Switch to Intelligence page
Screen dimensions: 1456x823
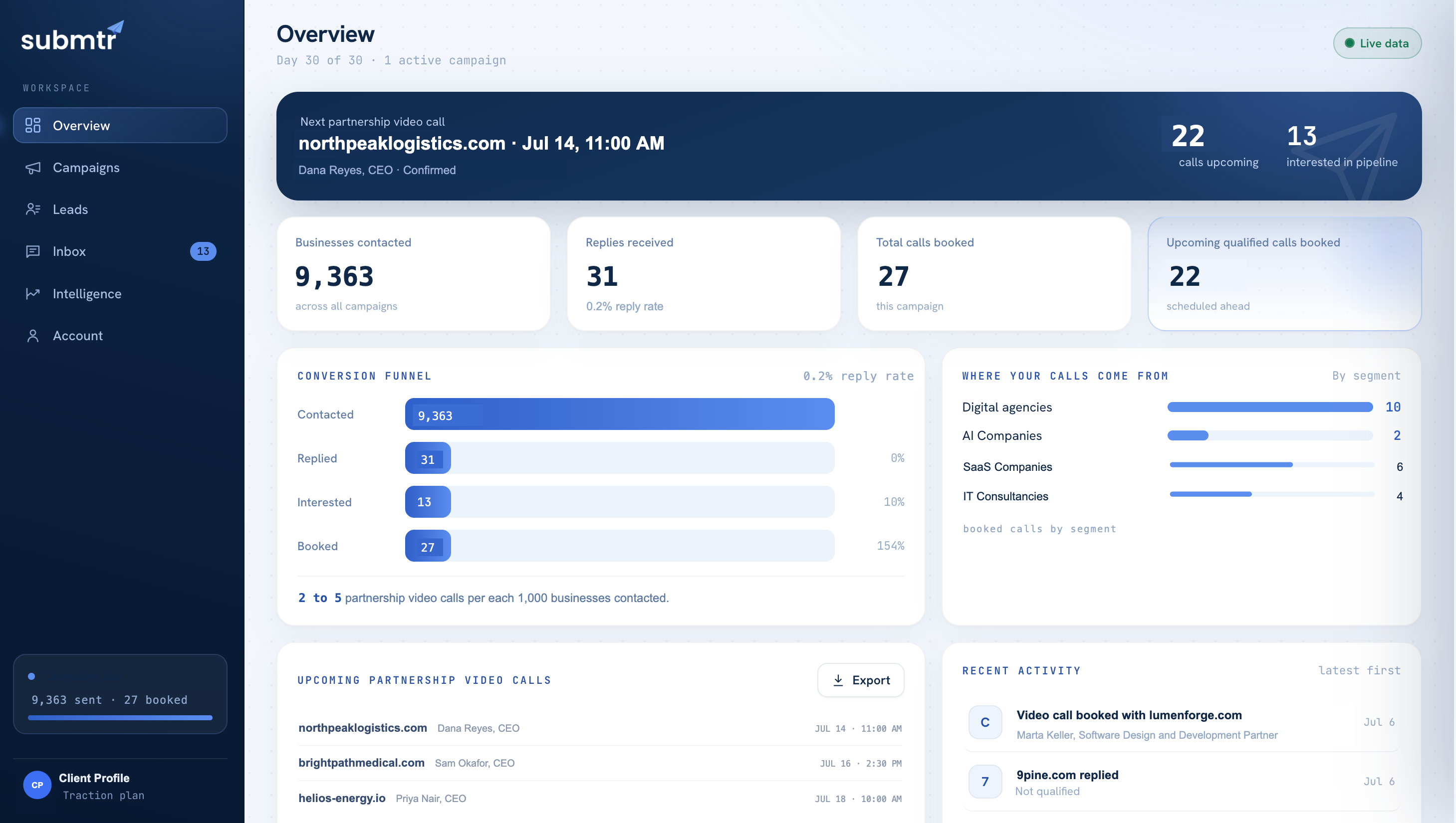click(x=120, y=293)
